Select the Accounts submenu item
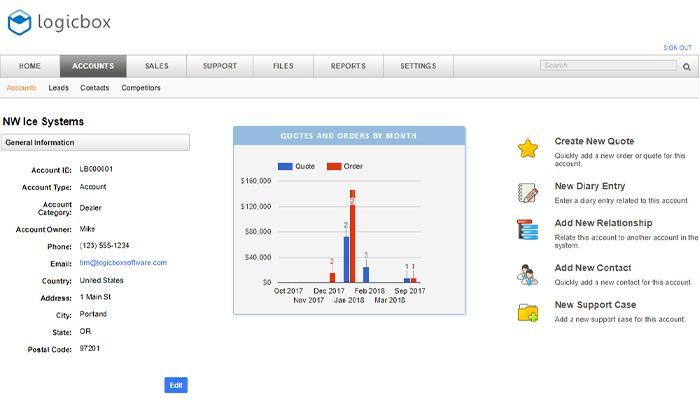The height and width of the screenshot is (400, 700). click(21, 88)
